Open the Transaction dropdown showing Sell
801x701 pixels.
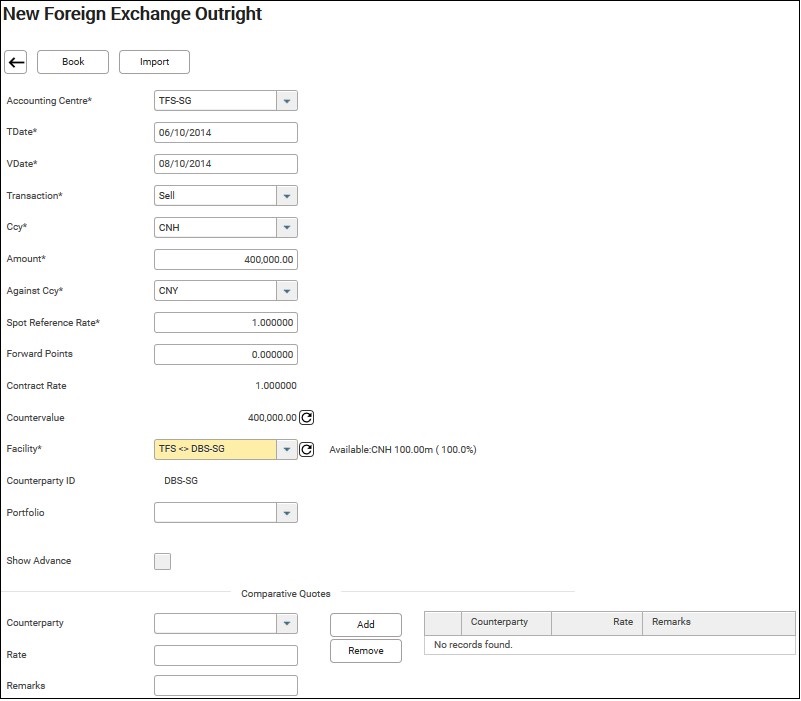pos(287,196)
